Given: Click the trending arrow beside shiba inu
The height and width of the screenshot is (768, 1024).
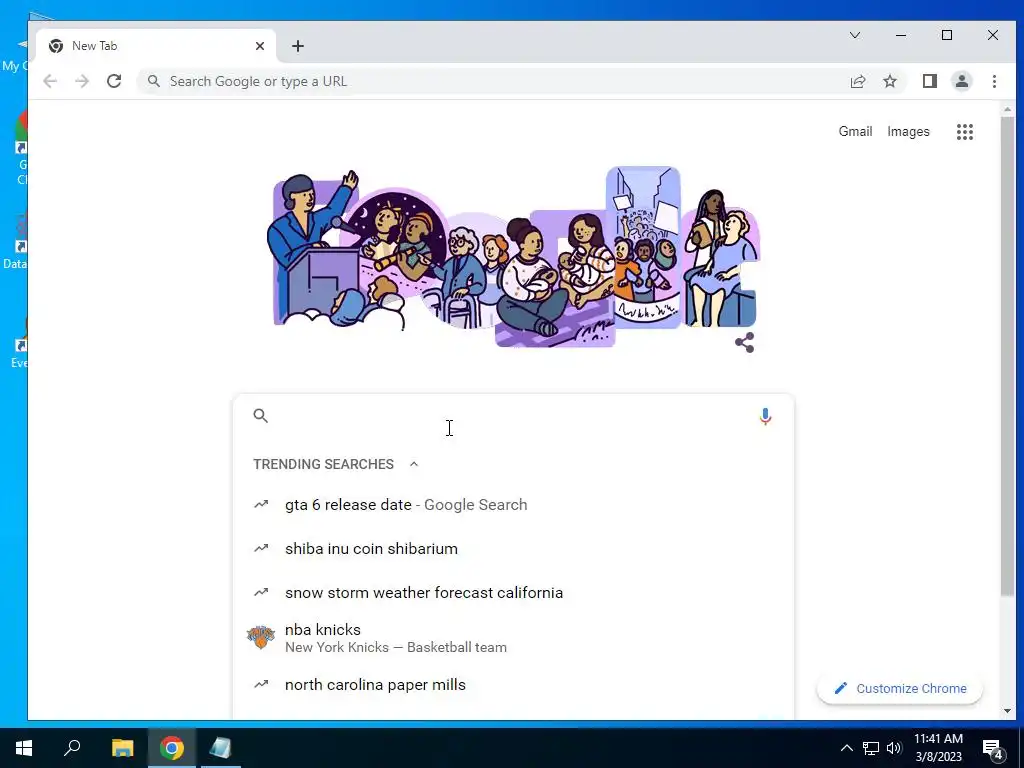Looking at the screenshot, I should [x=261, y=548].
